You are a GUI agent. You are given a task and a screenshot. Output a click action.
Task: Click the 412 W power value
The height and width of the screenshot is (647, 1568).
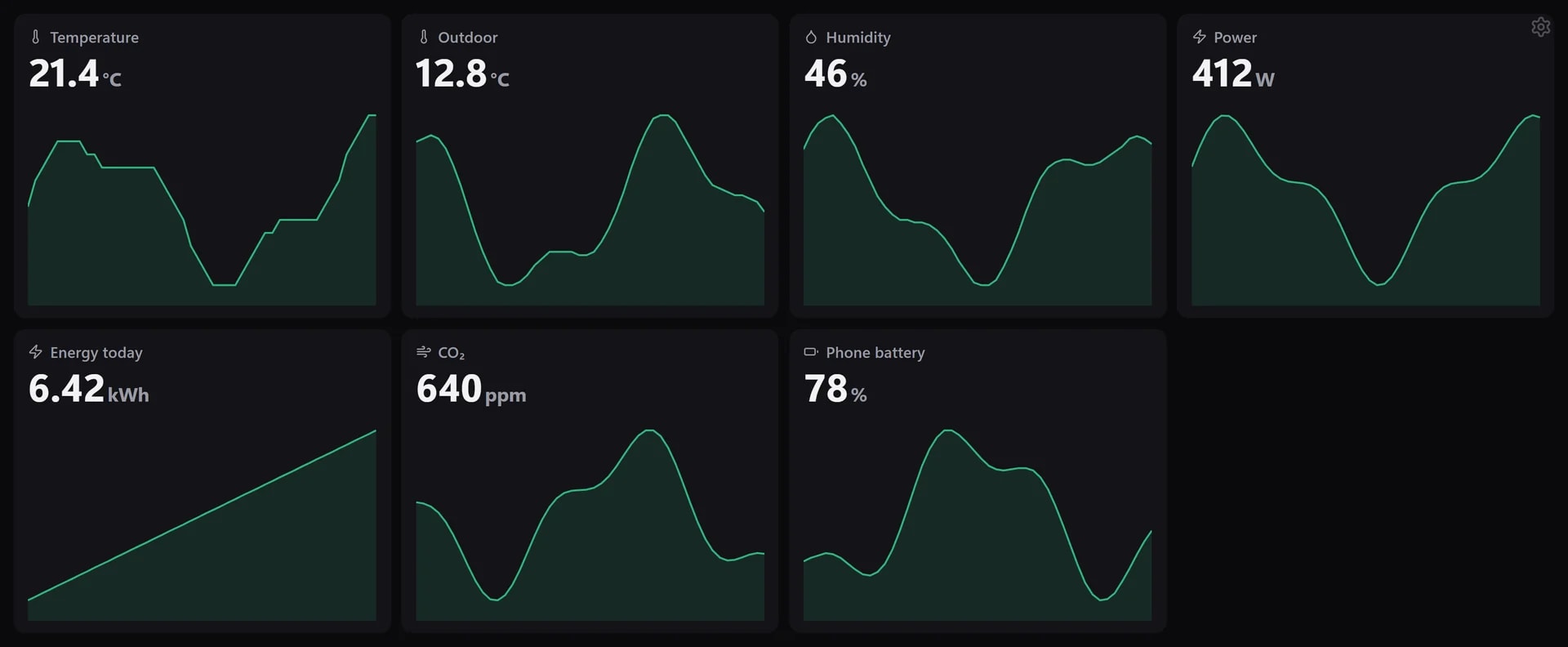coord(1233,74)
